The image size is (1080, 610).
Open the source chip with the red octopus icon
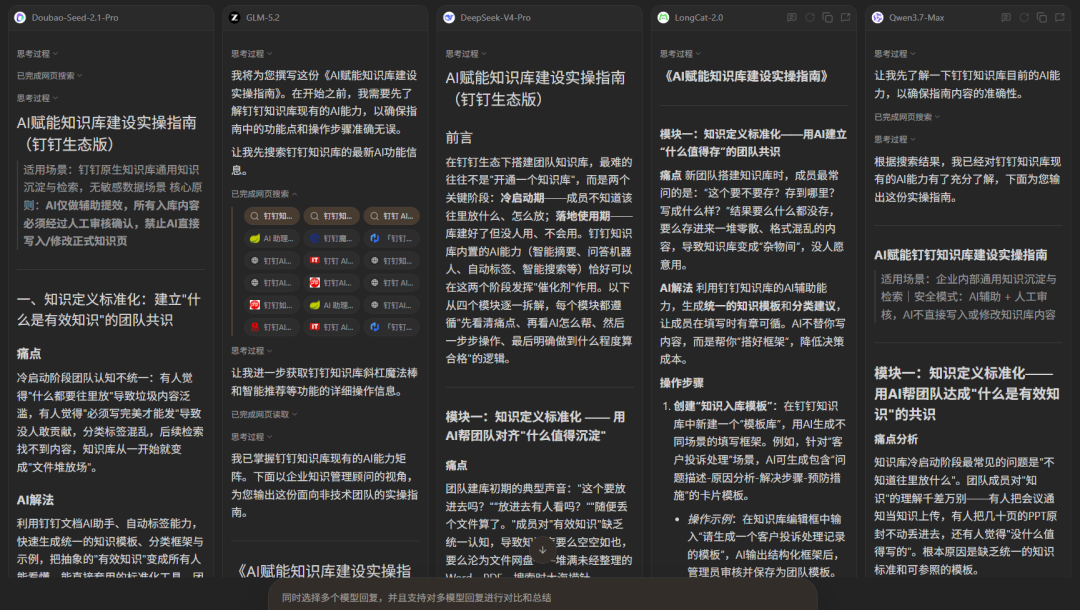click(x=272, y=327)
